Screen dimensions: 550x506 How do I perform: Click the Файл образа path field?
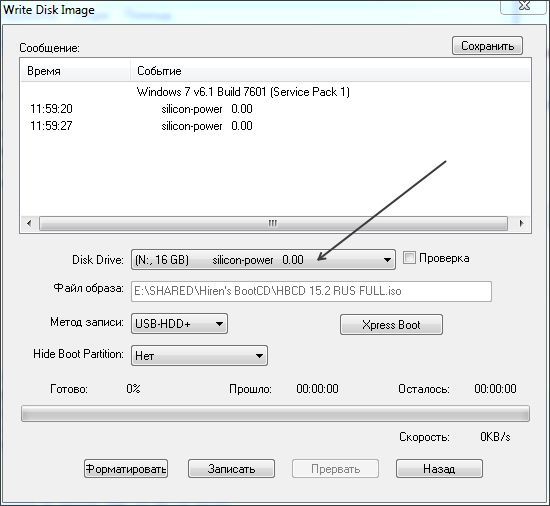(311, 291)
